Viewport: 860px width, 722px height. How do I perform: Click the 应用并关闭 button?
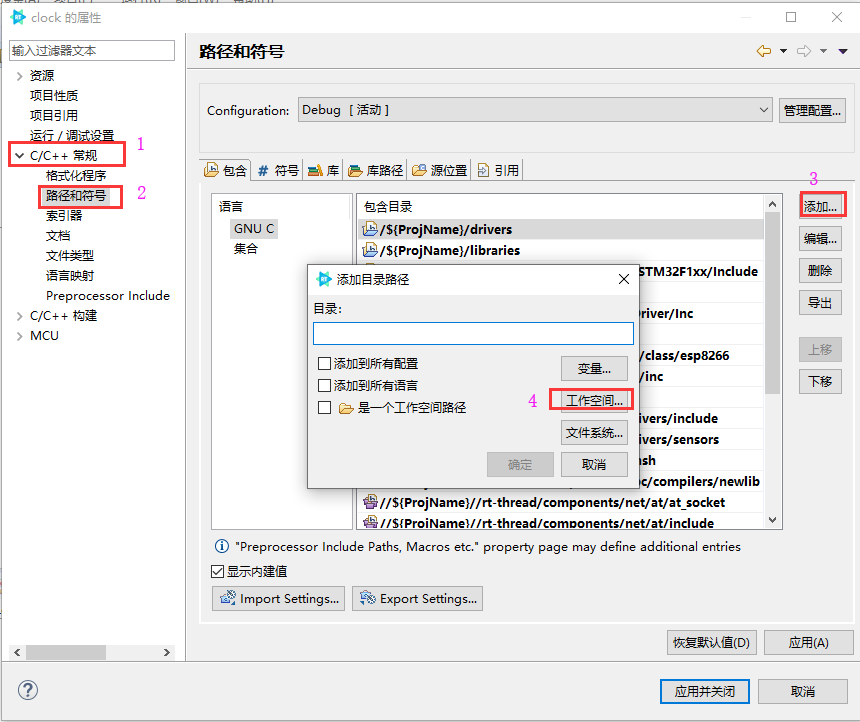tap(705, 691)
